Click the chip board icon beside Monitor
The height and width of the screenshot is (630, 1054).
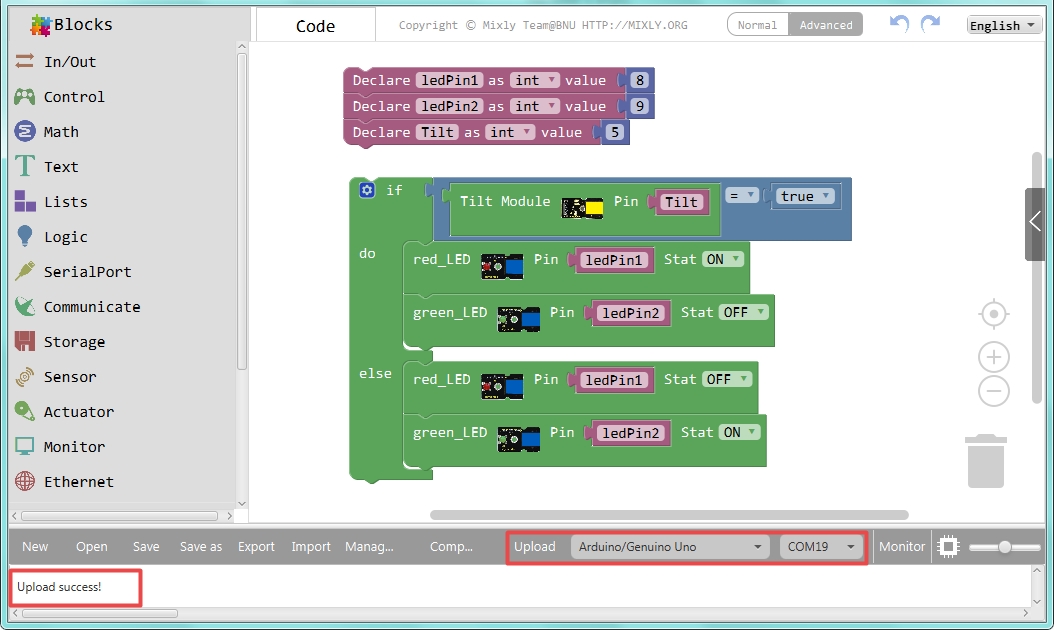[948, 547]
